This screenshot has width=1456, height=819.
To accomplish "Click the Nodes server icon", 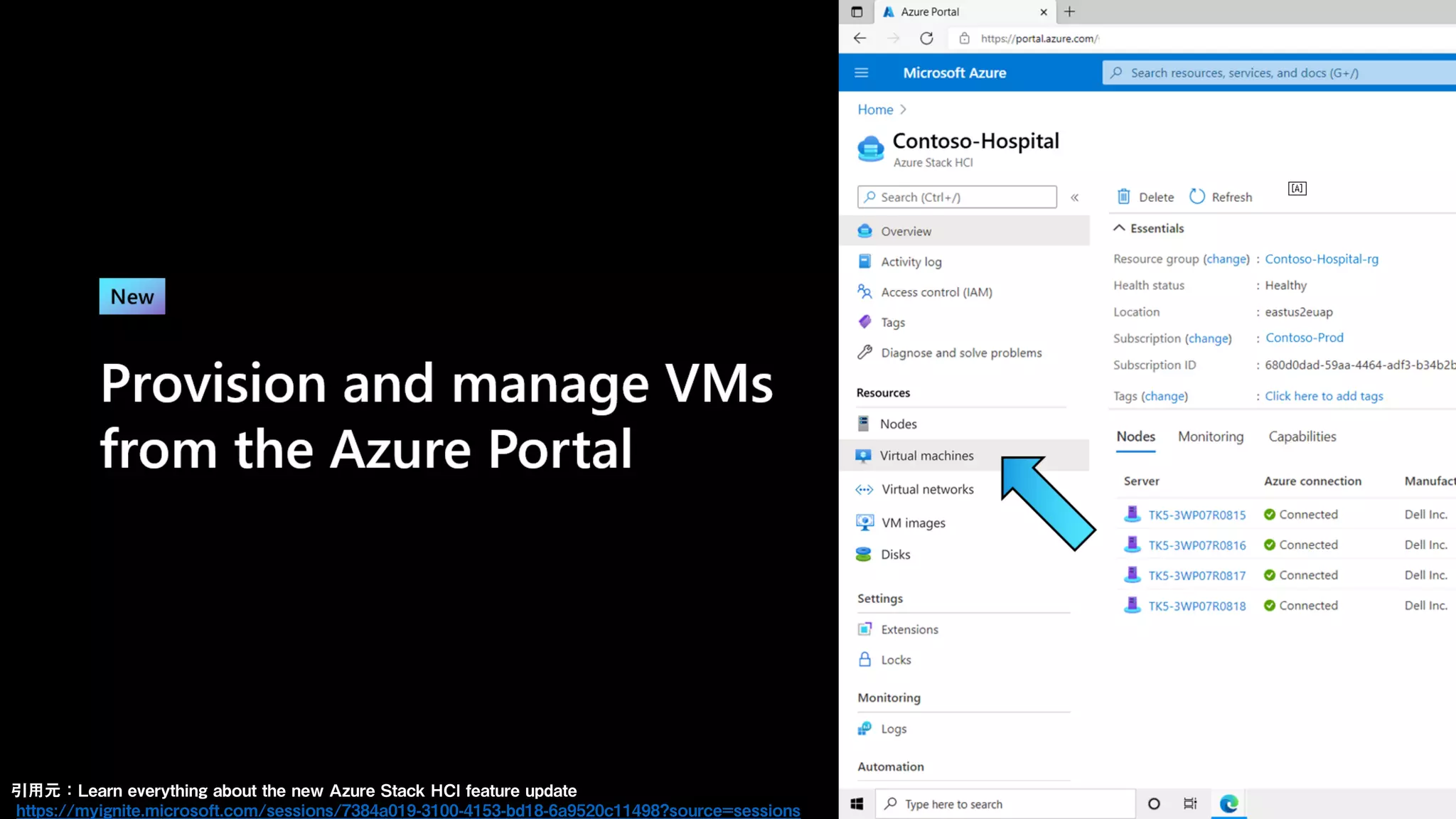I will [x=863, y=424].
